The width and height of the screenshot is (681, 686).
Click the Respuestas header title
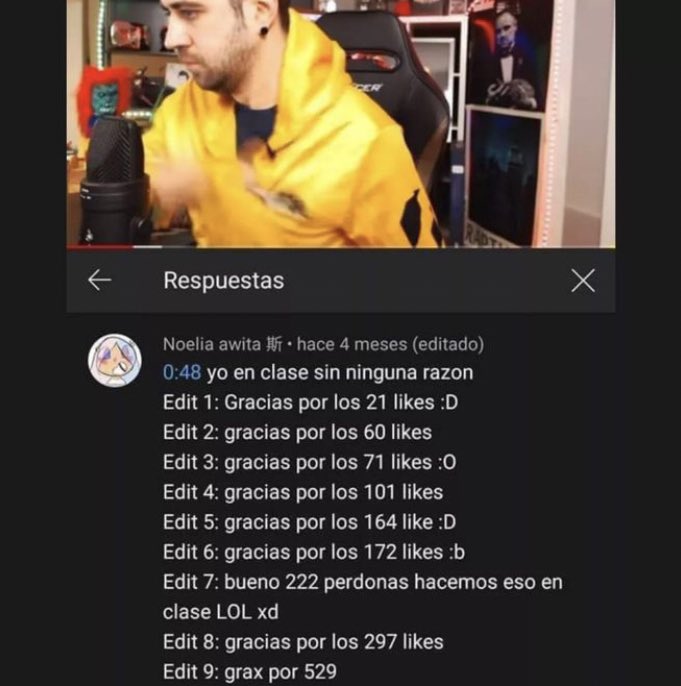point(224,280)
